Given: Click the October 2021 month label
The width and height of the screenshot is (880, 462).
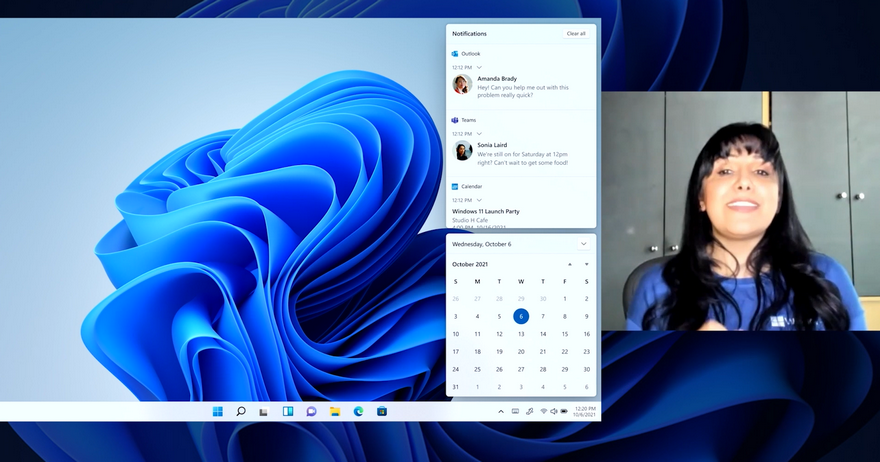Looking at the screenshot, I should pyautogui.click(x=470, y=264).
